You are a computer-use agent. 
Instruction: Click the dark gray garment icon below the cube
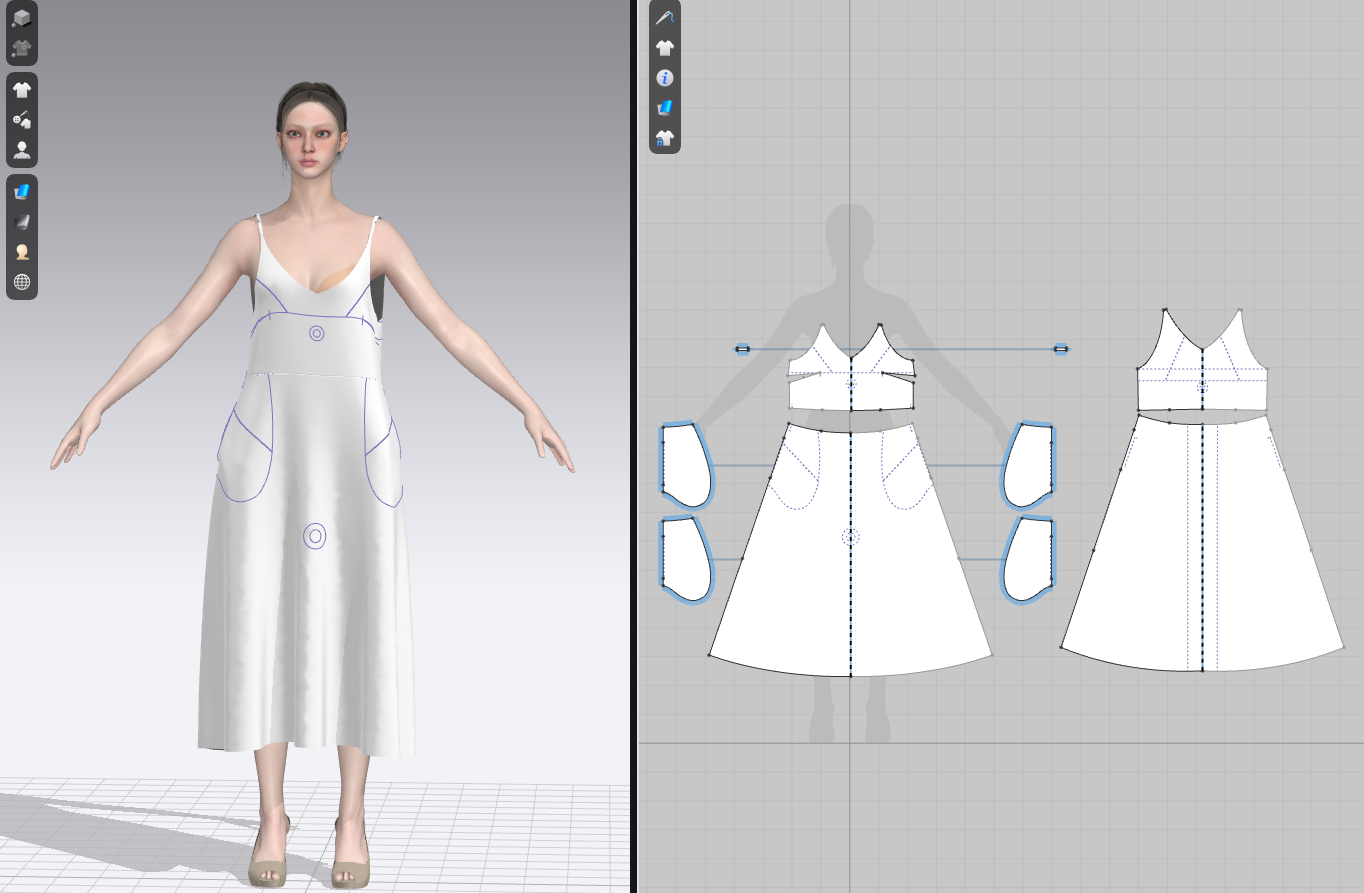pos(21,47)
